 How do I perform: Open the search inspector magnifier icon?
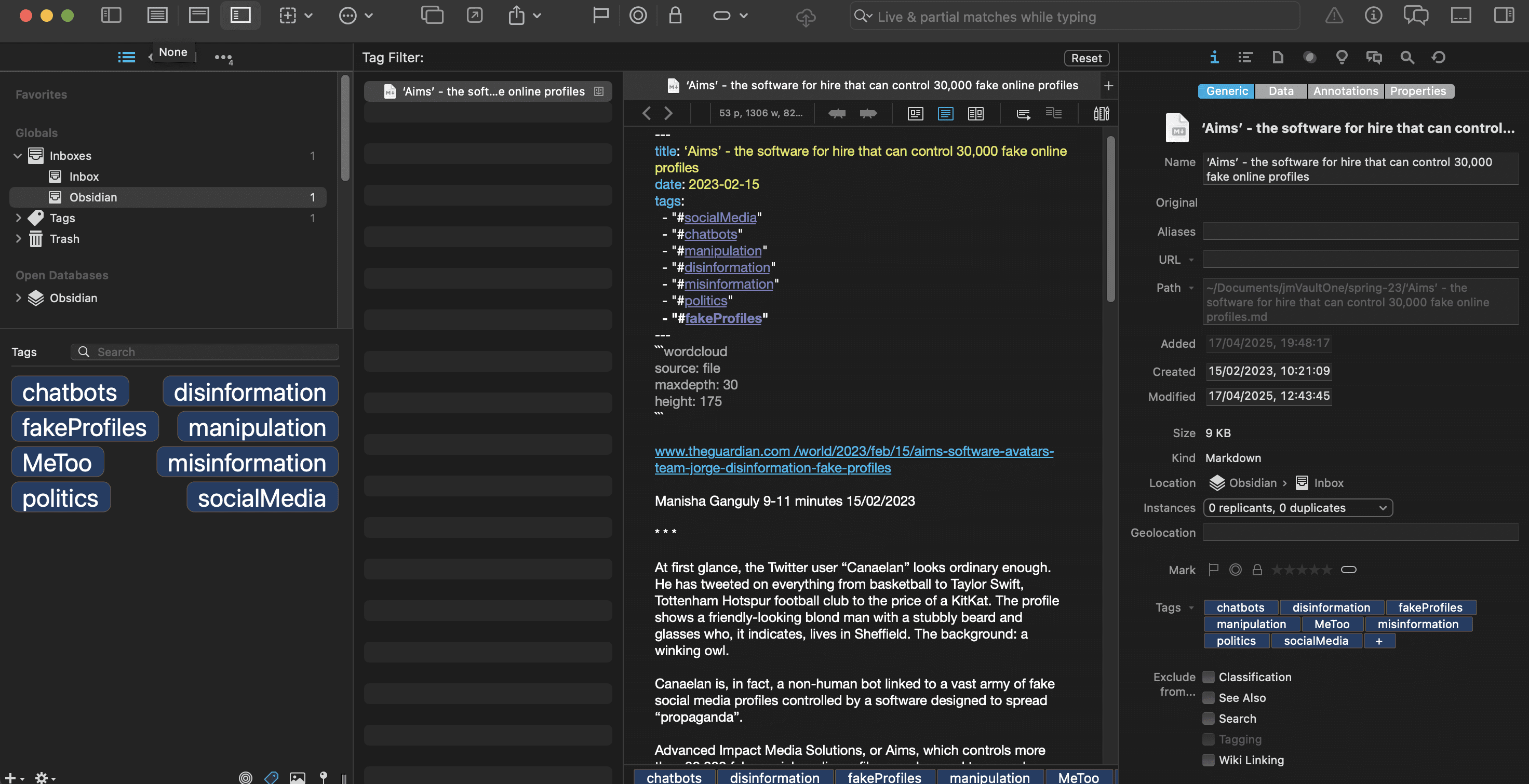1407,58
